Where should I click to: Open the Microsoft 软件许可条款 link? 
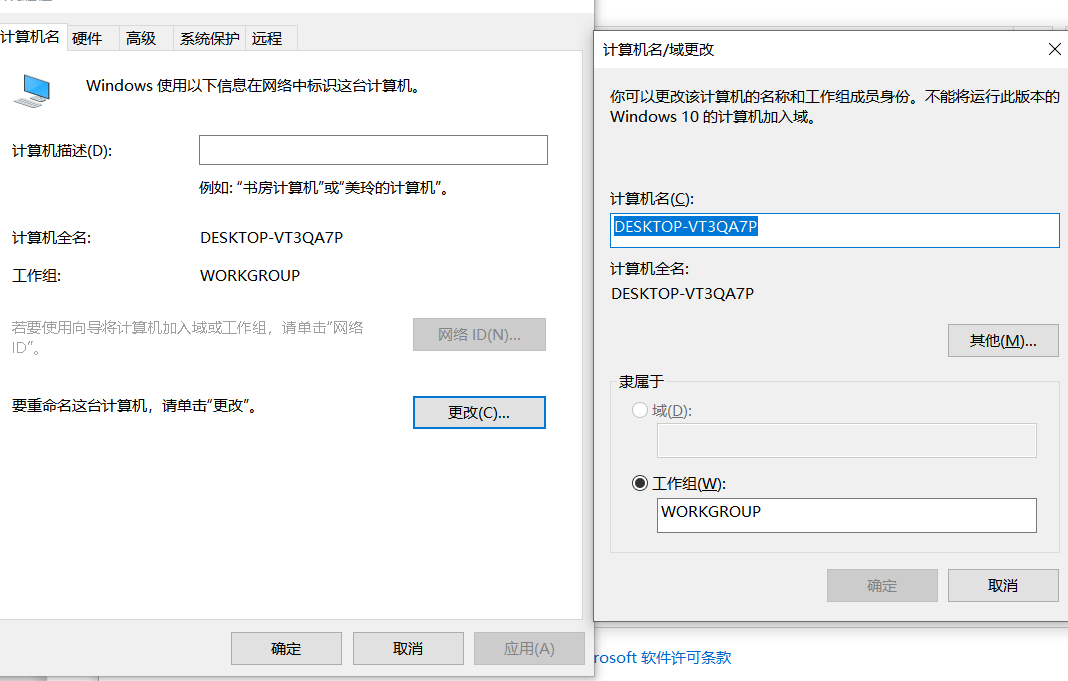coord(663,657)
